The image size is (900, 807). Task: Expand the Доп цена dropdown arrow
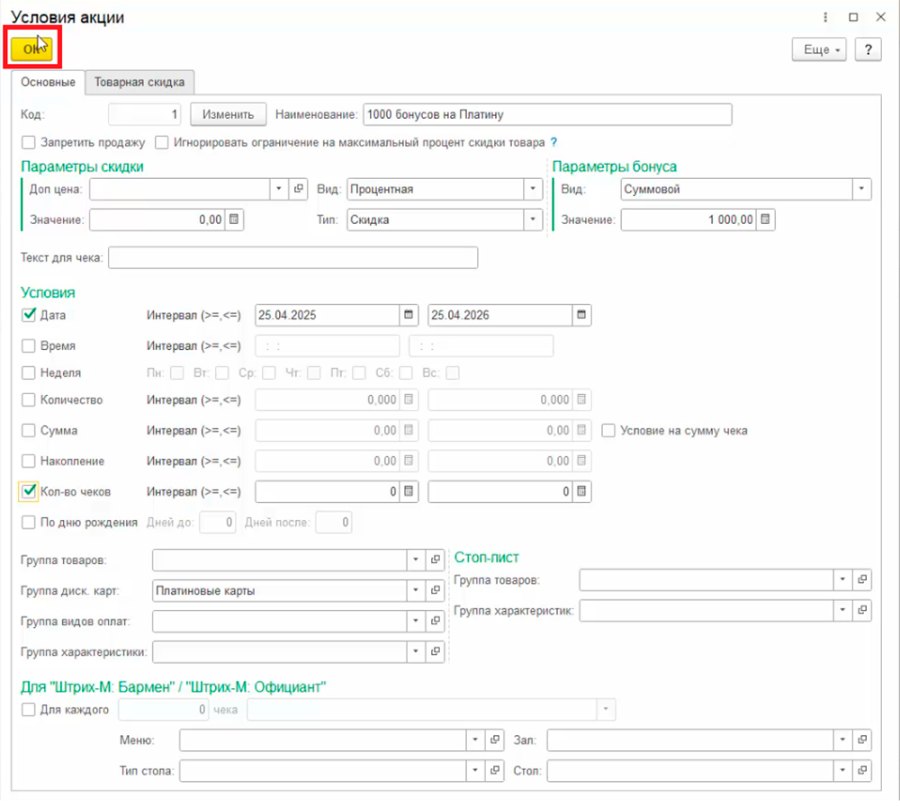pos(278,189)
